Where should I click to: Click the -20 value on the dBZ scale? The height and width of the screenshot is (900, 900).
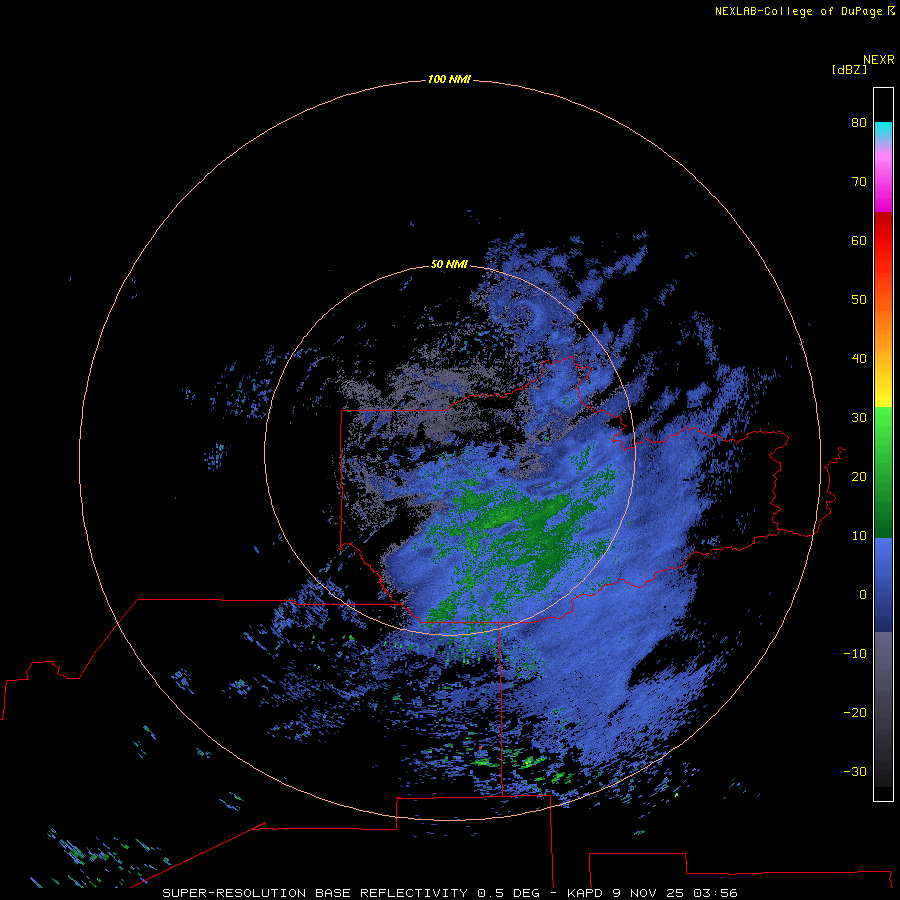[855, 713]
